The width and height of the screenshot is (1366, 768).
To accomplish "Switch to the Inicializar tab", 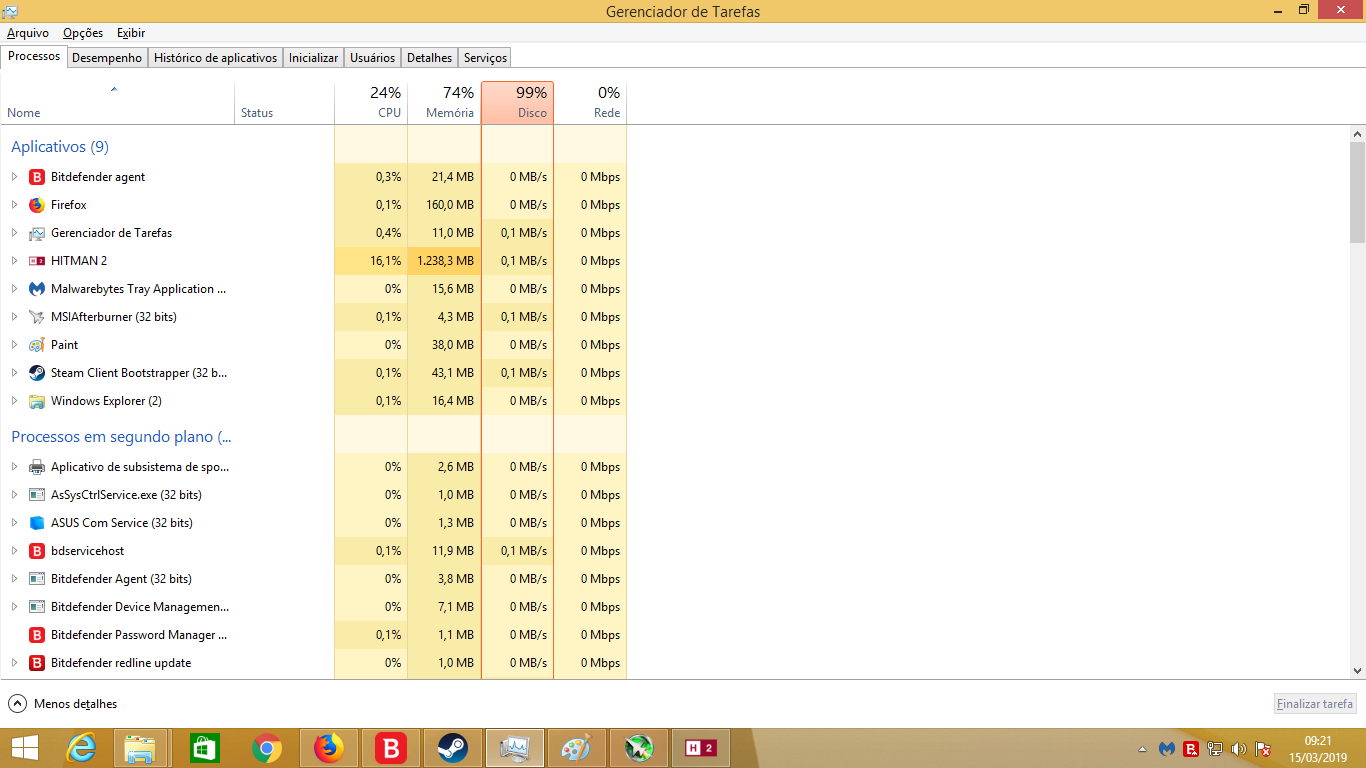I will [313, 58].
